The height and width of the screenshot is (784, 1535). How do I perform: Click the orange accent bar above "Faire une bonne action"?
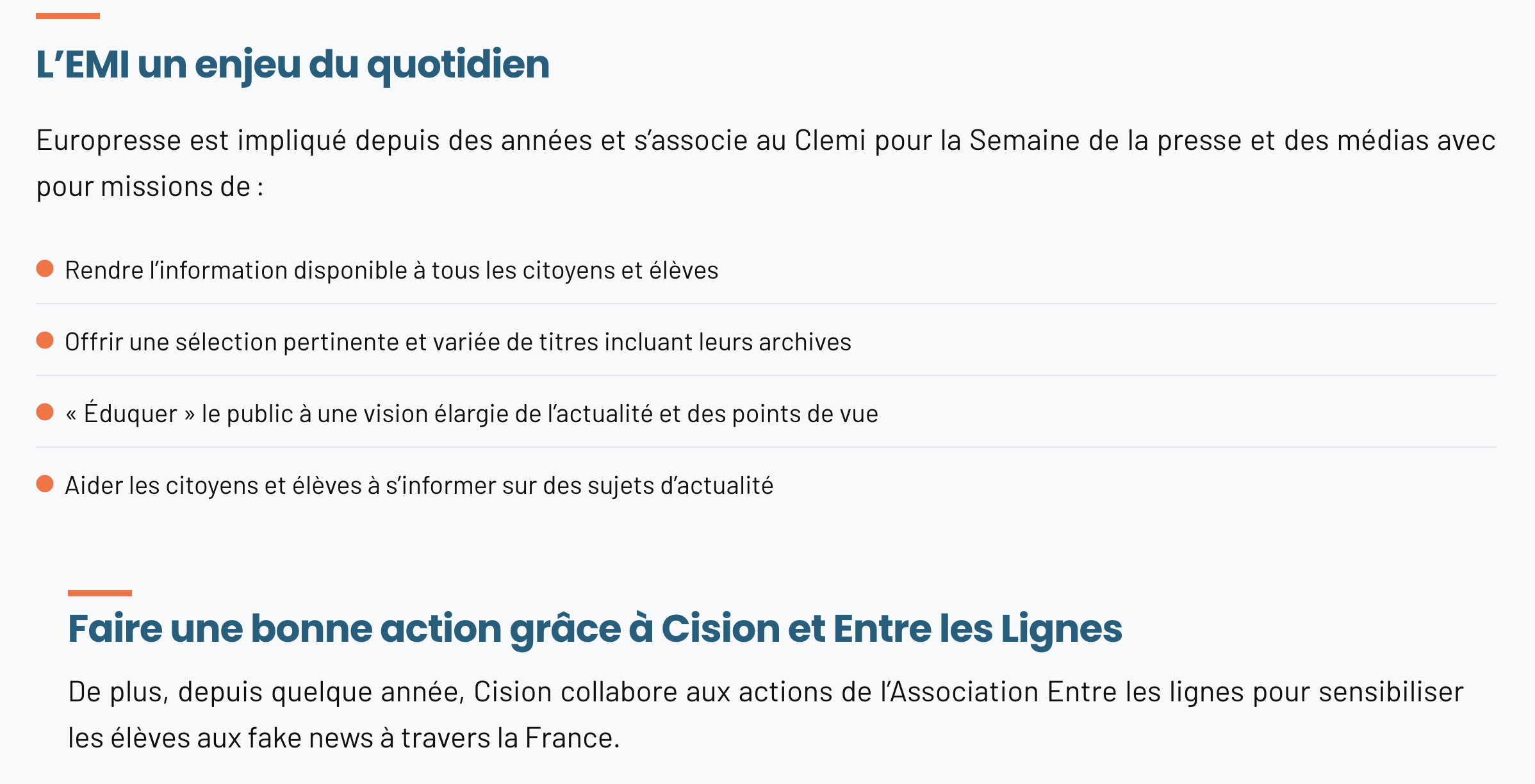coord(100,593)
